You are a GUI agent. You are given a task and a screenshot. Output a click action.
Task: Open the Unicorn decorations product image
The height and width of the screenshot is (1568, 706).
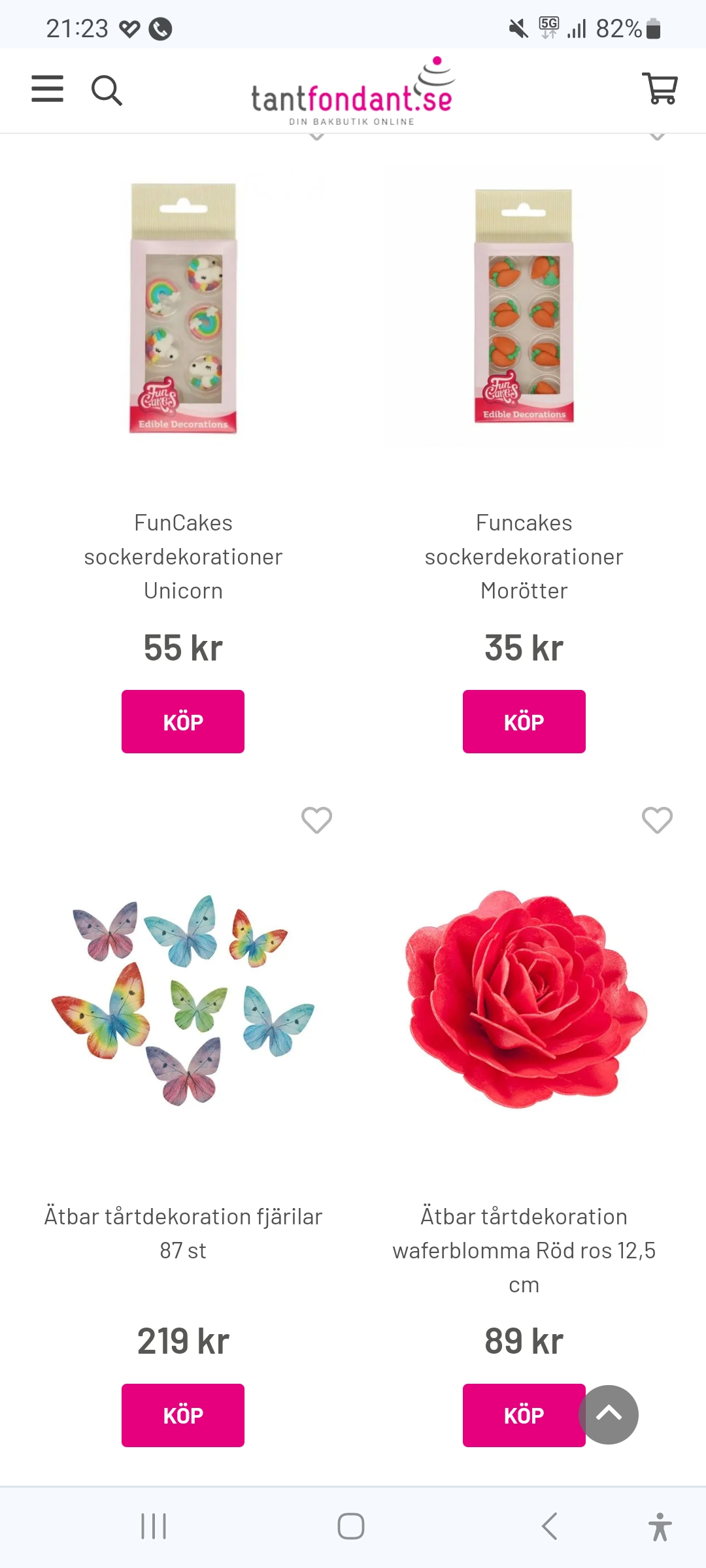pos(183,308)
